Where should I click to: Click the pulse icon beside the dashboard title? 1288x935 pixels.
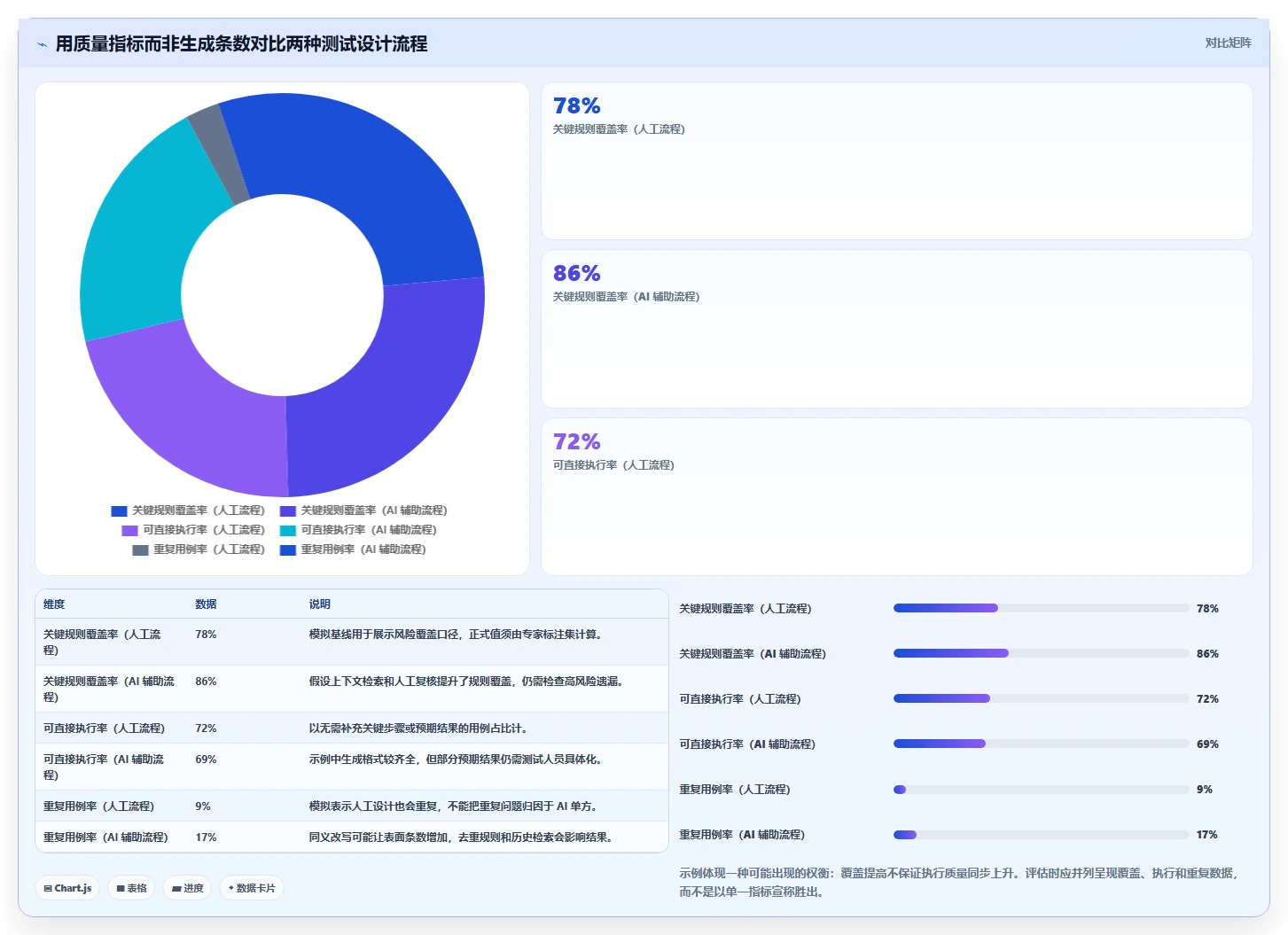pyautogui.click(x=42, y=44)
